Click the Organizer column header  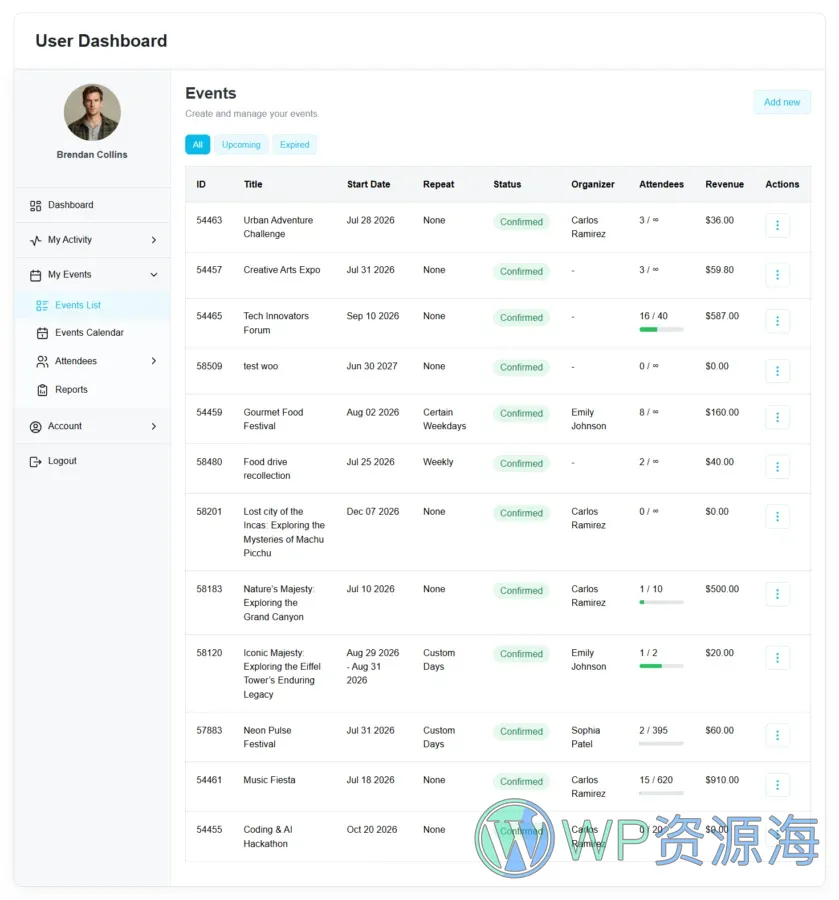[x=592, y=184]
